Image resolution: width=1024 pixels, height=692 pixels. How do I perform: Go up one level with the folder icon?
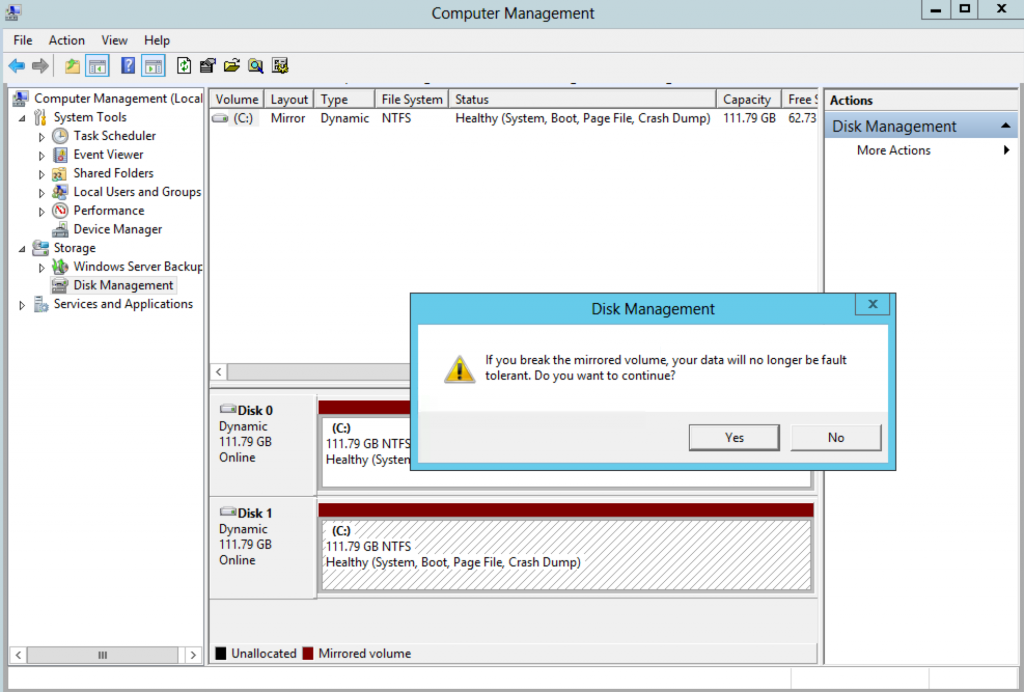[x=72, y=66]
